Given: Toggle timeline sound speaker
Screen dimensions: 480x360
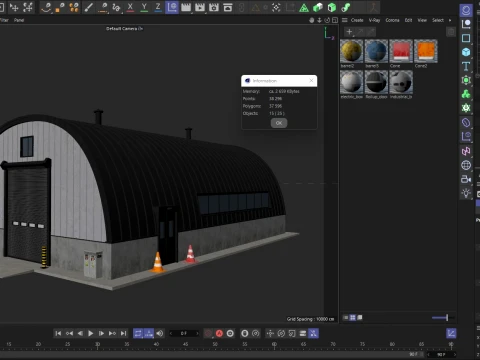Looking at the screenshot, I should 160,333.
